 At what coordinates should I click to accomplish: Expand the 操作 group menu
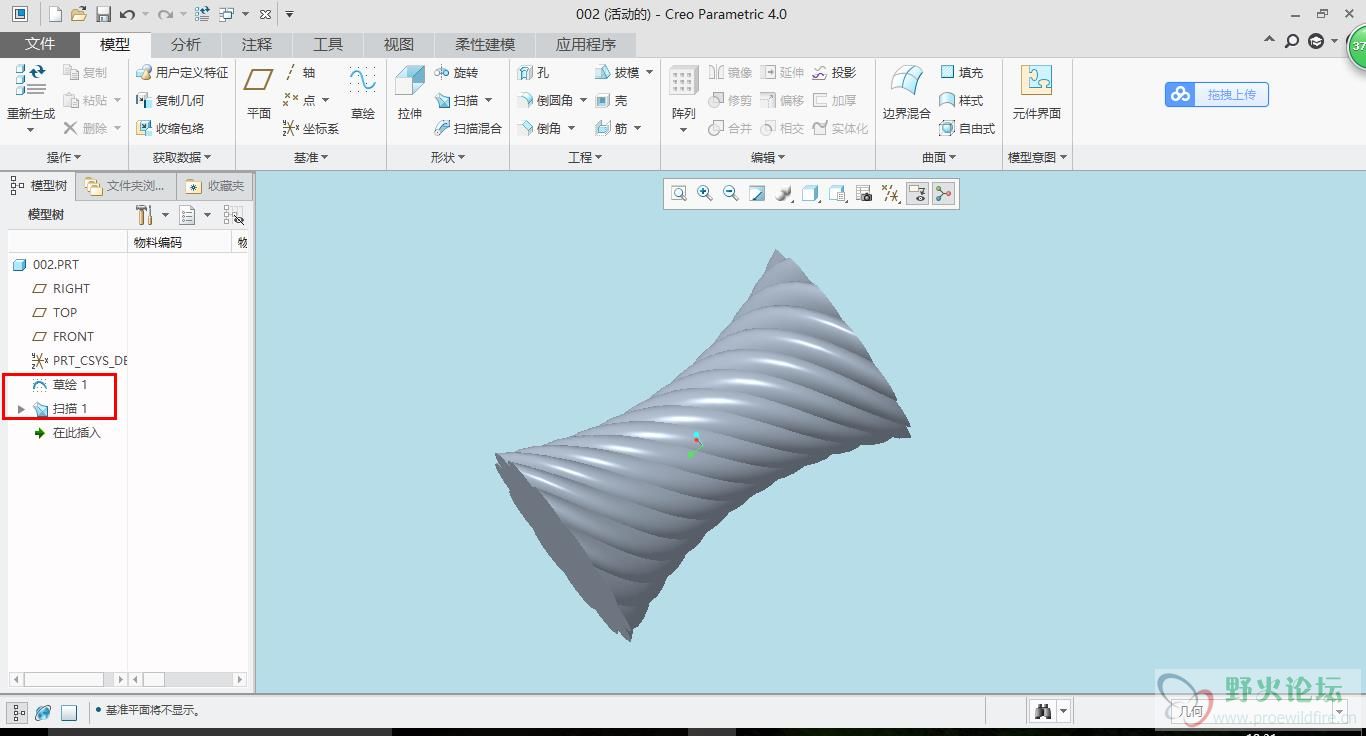tap(64, 157)
